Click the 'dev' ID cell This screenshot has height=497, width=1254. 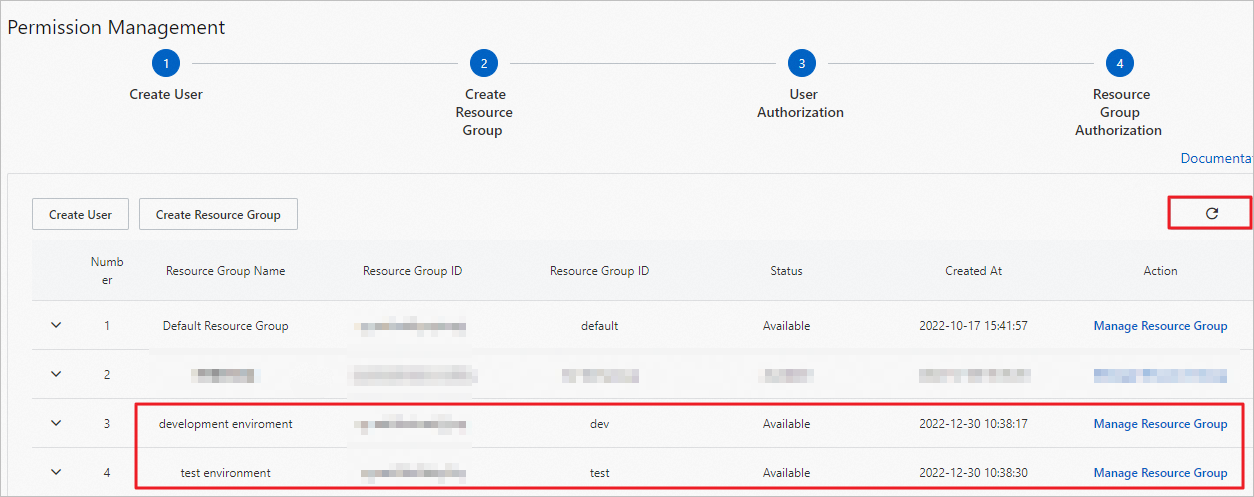click(599, 424)
